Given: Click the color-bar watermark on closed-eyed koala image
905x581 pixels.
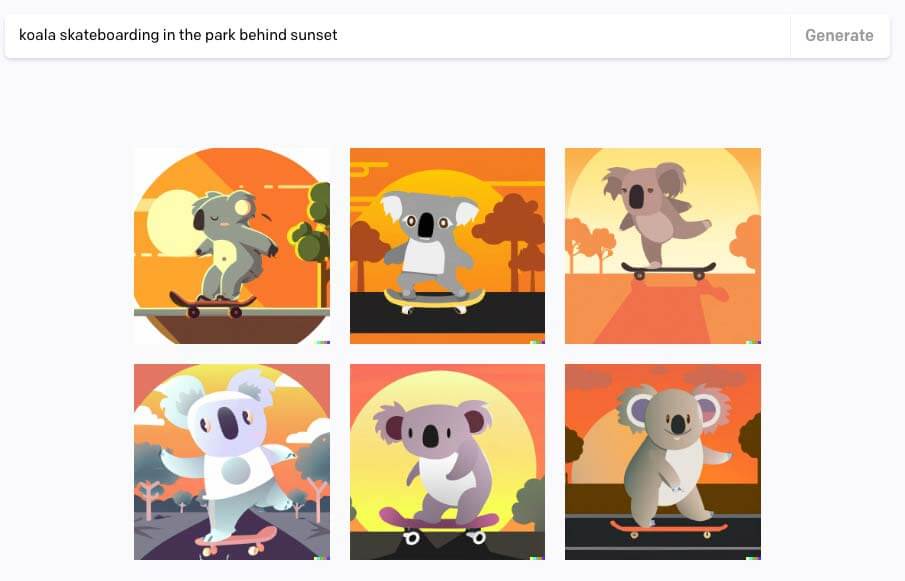Looking at the screenshot, I should (x=323, y=342).
